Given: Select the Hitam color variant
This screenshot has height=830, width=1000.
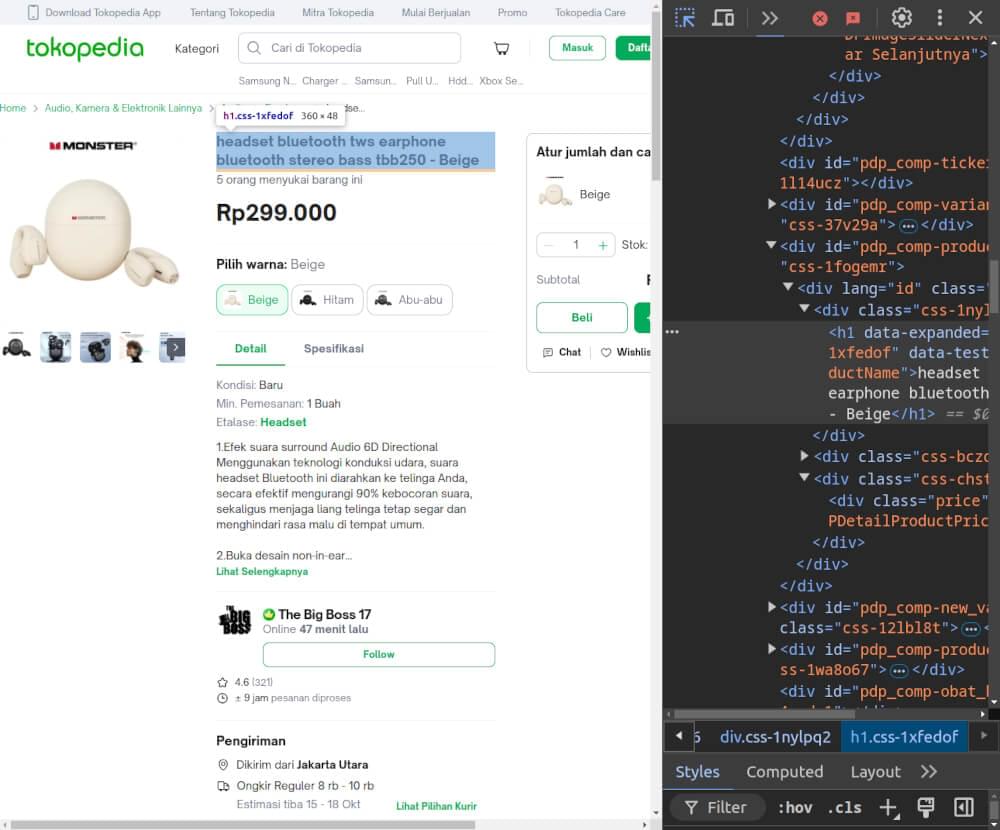Looking at the screenshot, I should pos(327,299).
